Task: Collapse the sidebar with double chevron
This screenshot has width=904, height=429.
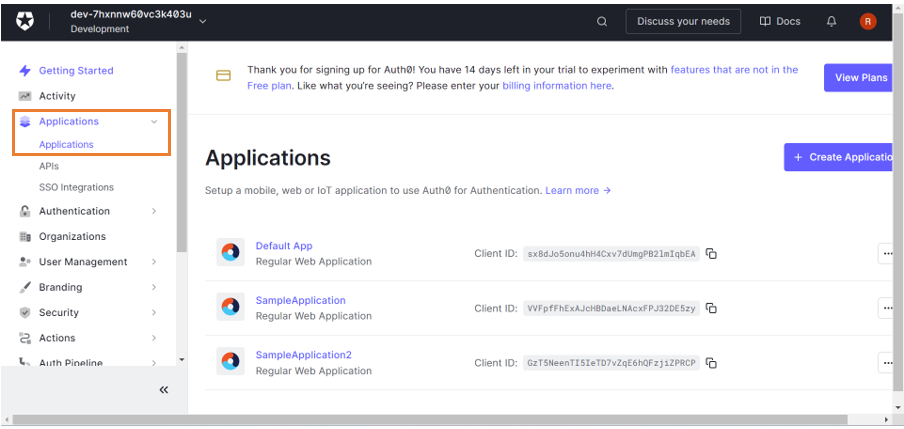Action: point(164,390)
